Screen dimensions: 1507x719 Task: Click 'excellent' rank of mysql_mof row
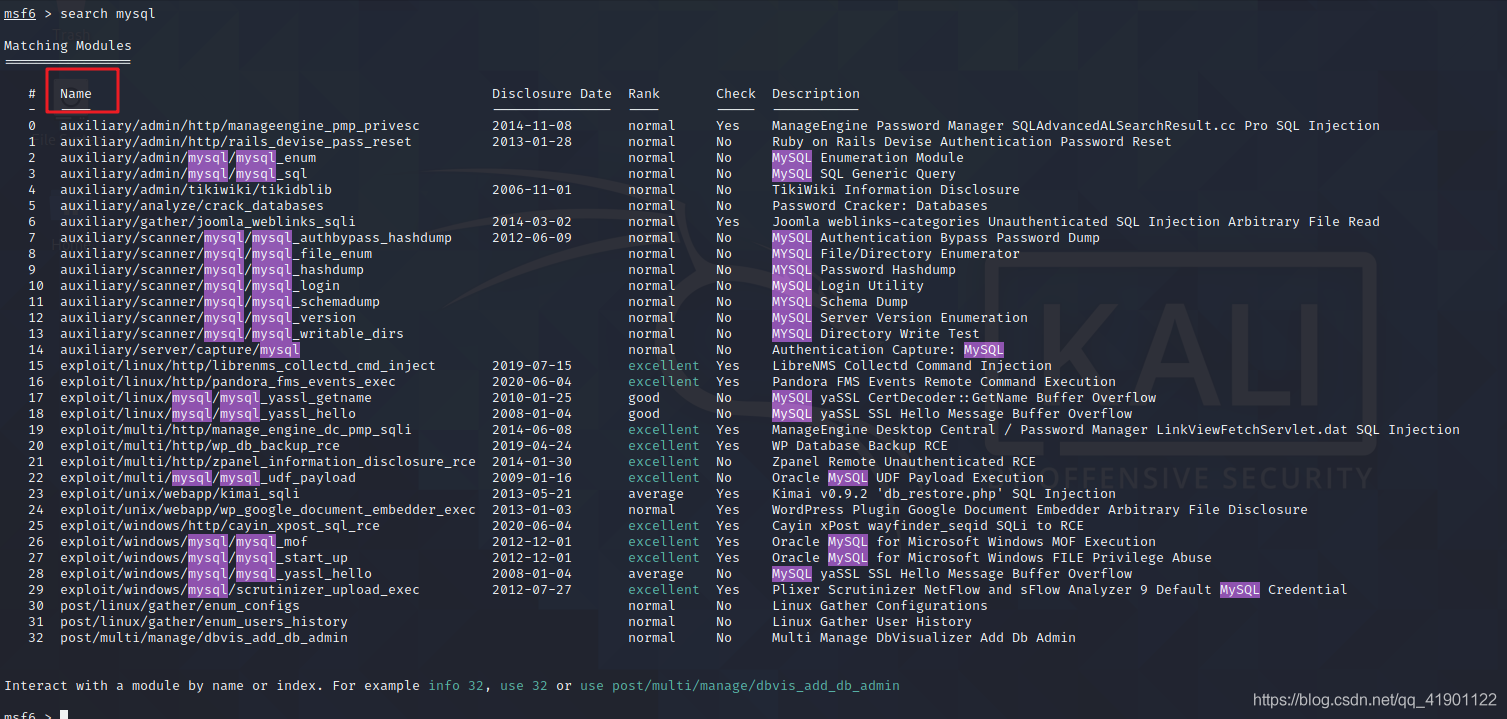664,542
